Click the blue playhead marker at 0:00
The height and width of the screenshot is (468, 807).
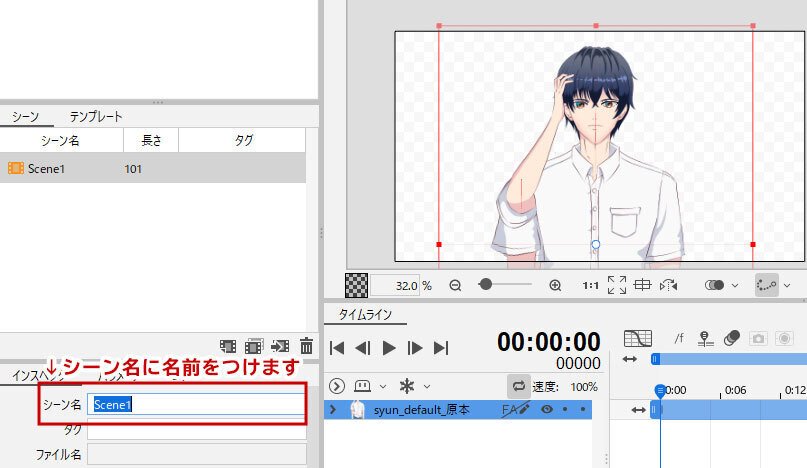click(660, 390)
